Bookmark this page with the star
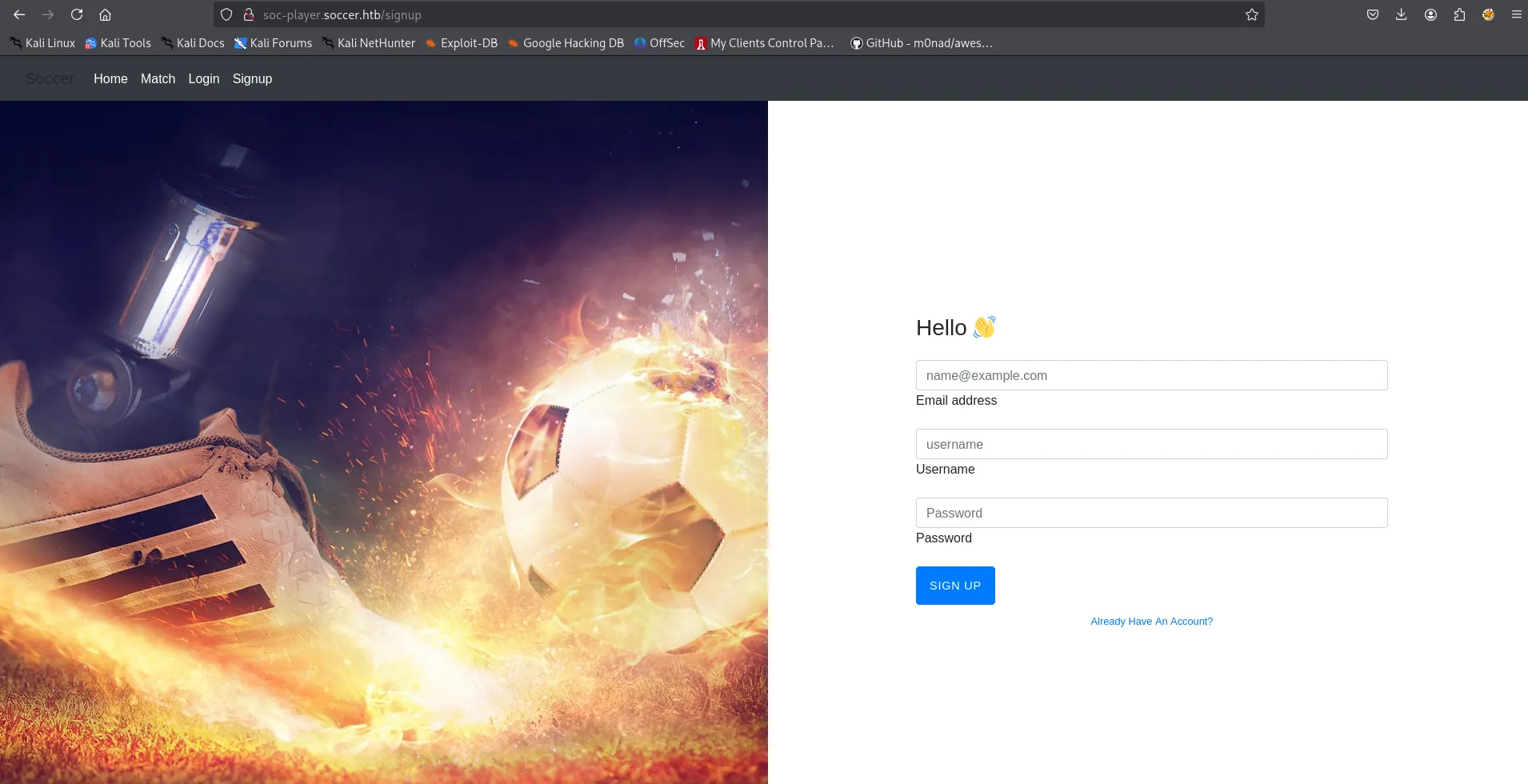This screenshot has width=1528, height=784. [x=1252, y=14]
